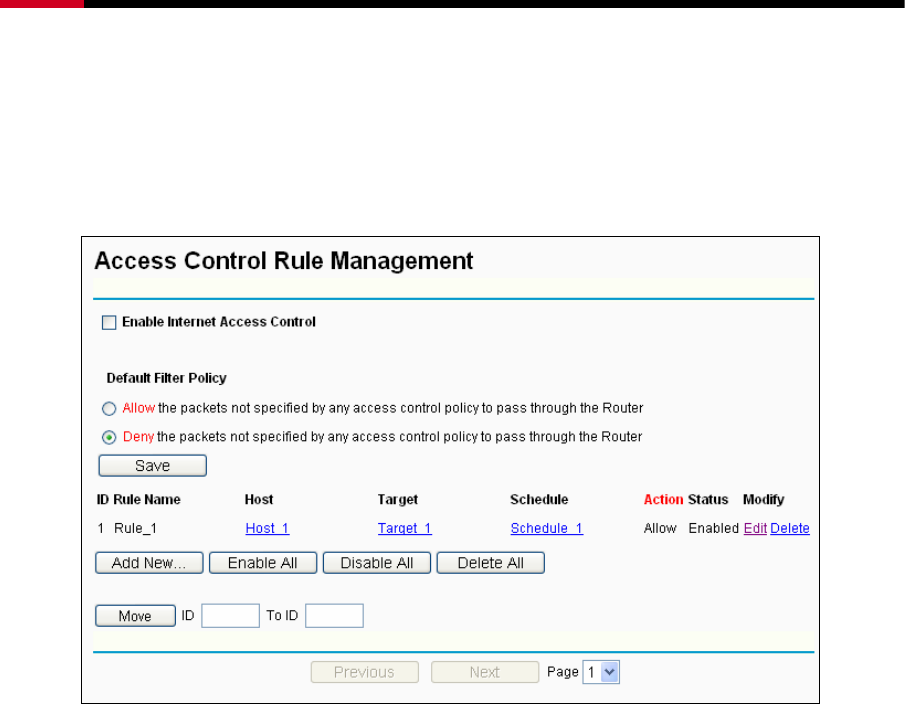The height and width of the screenshot is (704, 905).
Task: Click the Rule_1 name text
Action: 135,528
